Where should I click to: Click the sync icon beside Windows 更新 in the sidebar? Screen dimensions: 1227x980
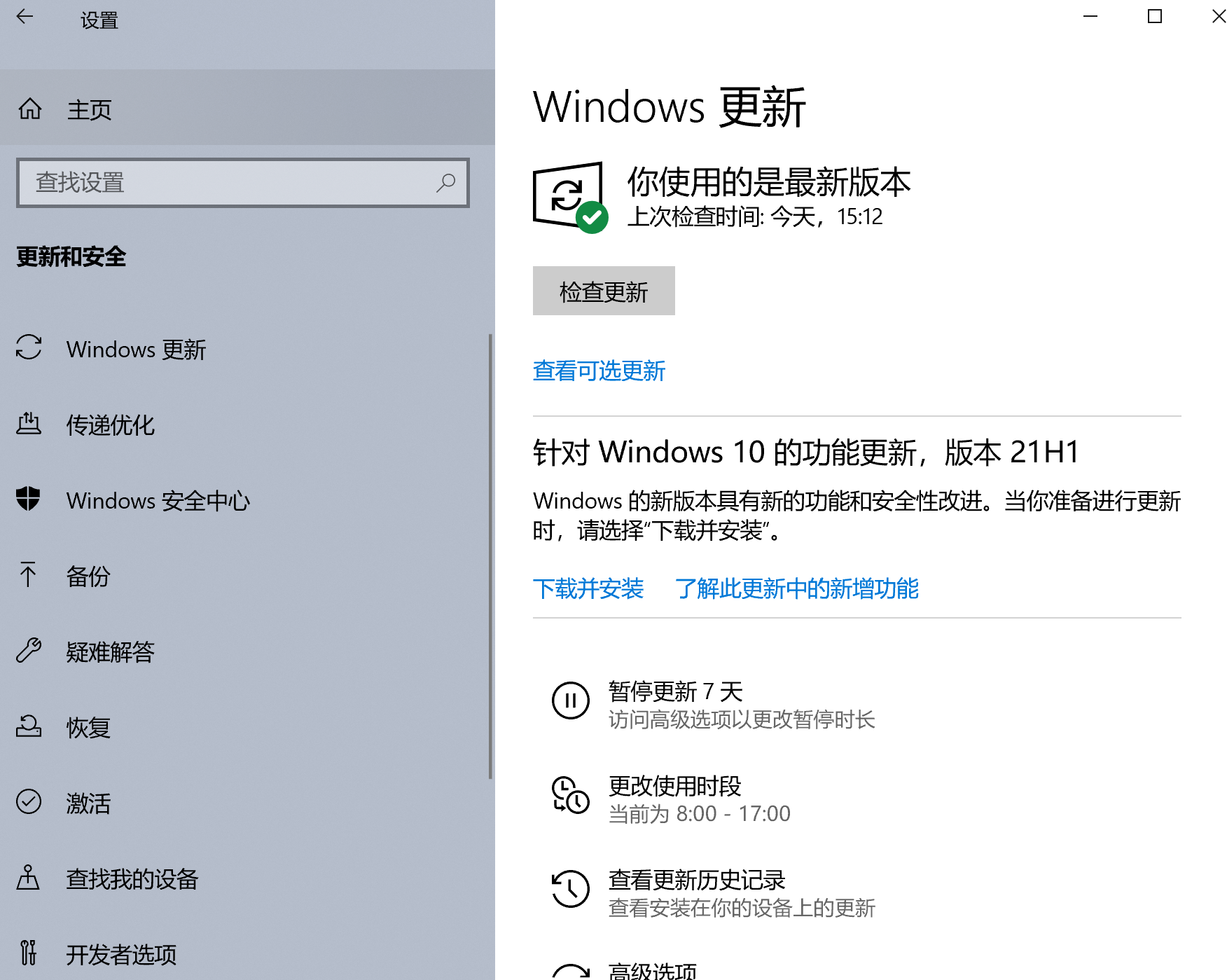(x=29, y=347)
